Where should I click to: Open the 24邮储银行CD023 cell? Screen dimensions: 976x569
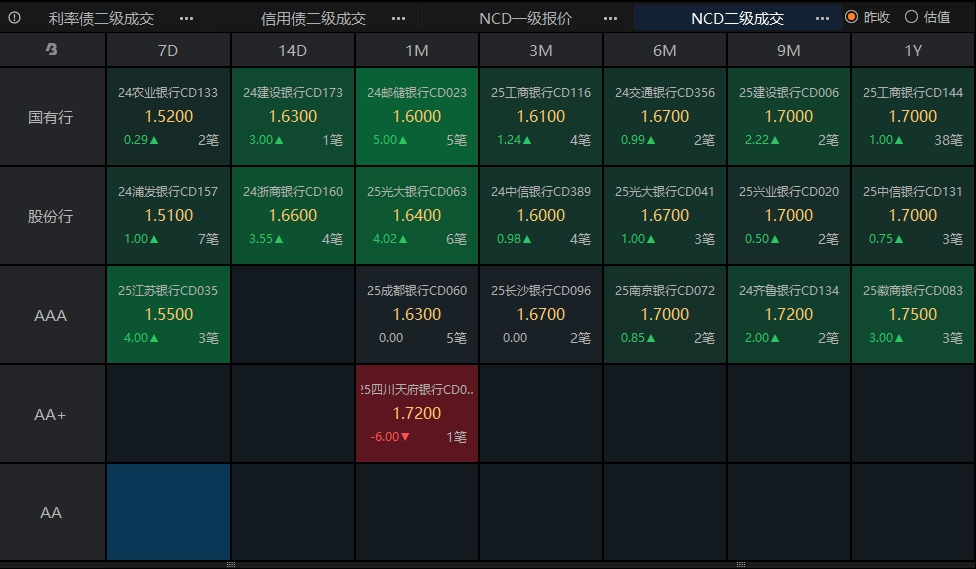[416, 116]
